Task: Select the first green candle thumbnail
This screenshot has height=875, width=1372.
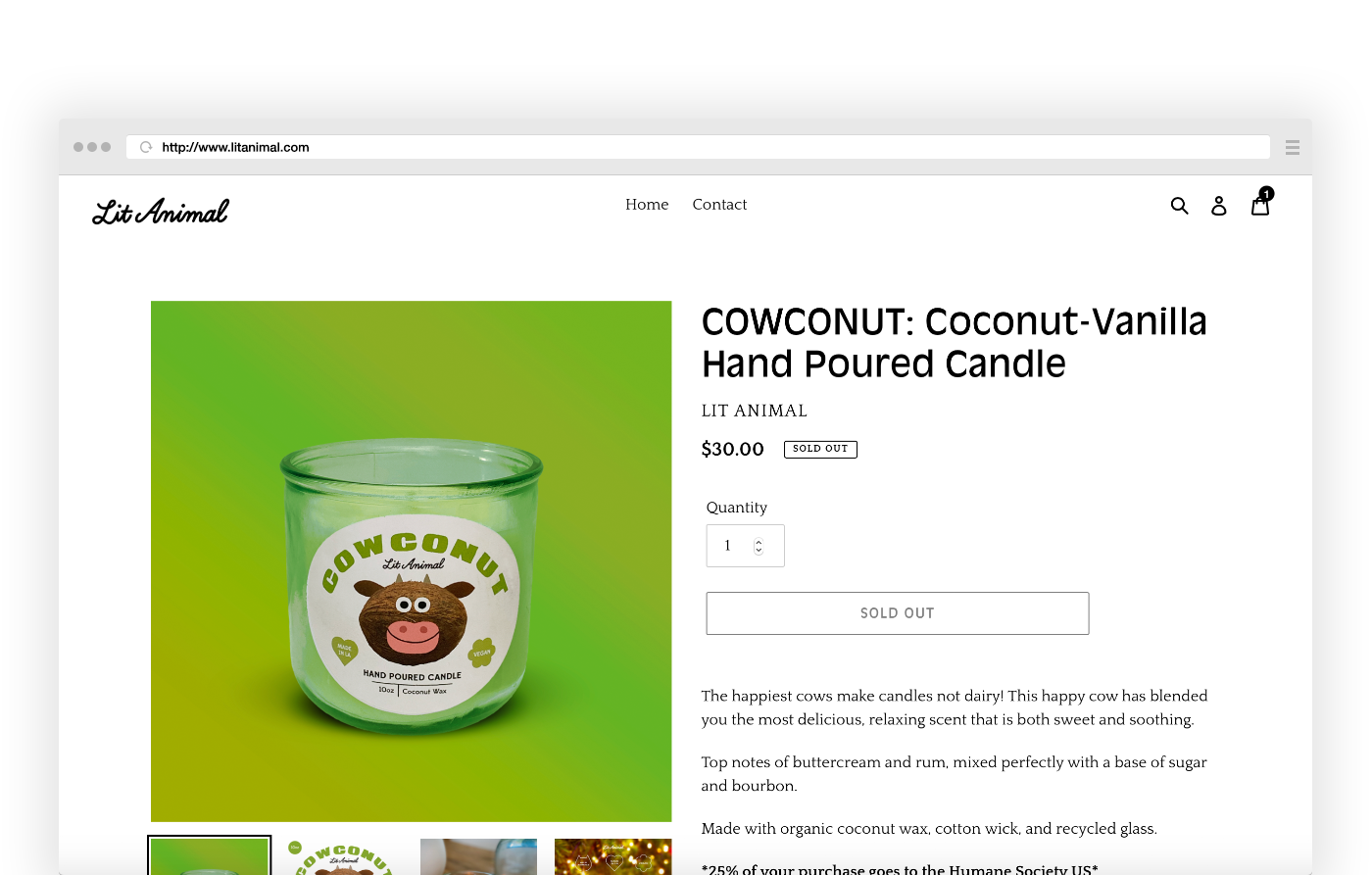Action: (x=210, y=856)
